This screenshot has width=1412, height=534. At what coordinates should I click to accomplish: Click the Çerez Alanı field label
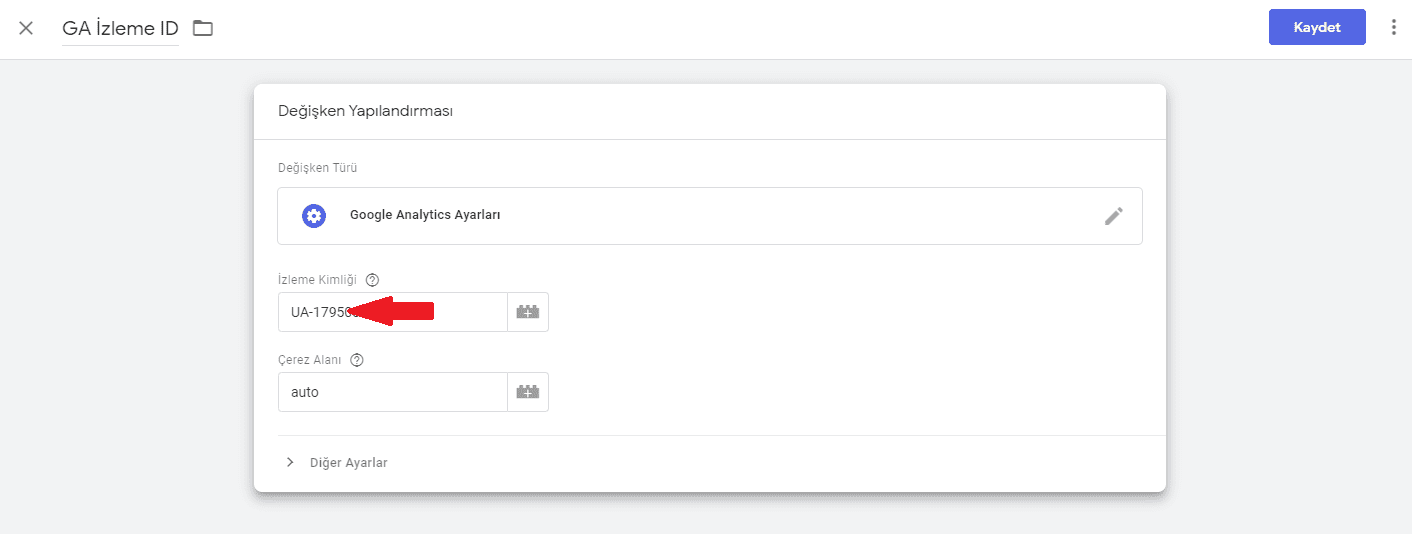[310, 360]
